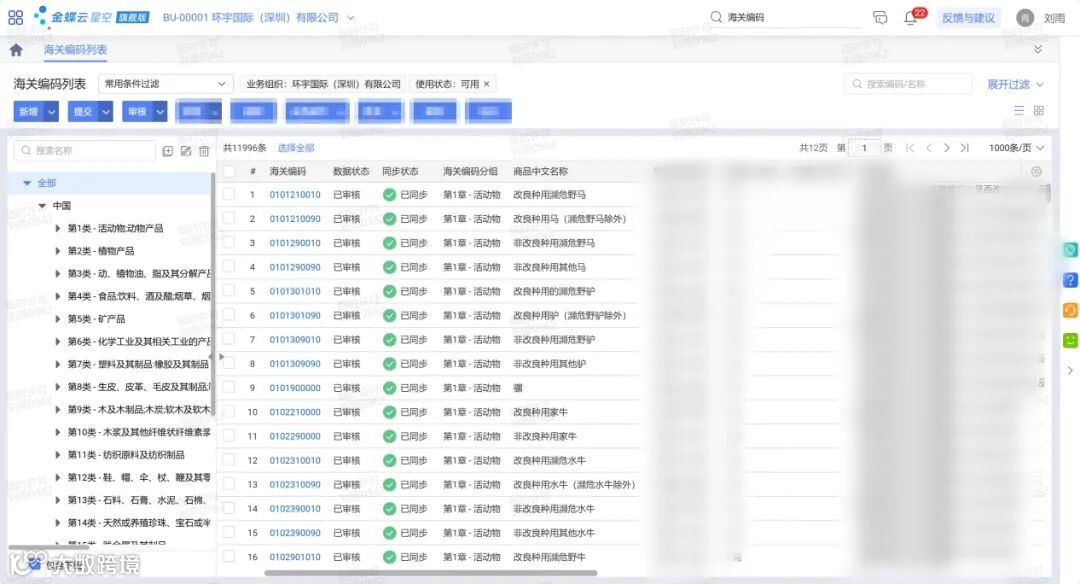Expand 第1类-活动物;动物产品 tree node
Image resolution: width=1080 pixels, height=584 pixels.
point(58,229)
